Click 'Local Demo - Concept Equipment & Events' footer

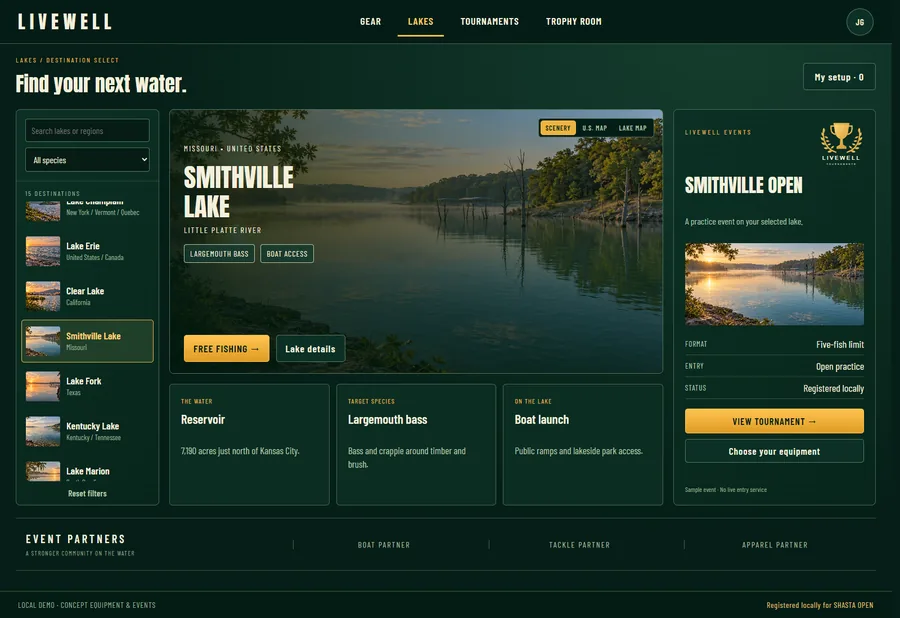[x=87, y=605]
